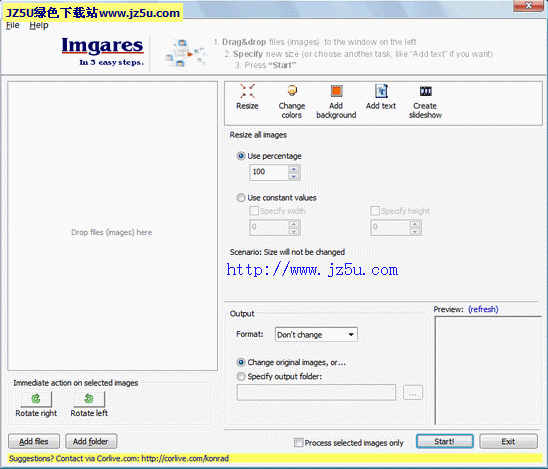
Task: Open the Help menu
Action: pyautogui.click(x=39, y=25)
